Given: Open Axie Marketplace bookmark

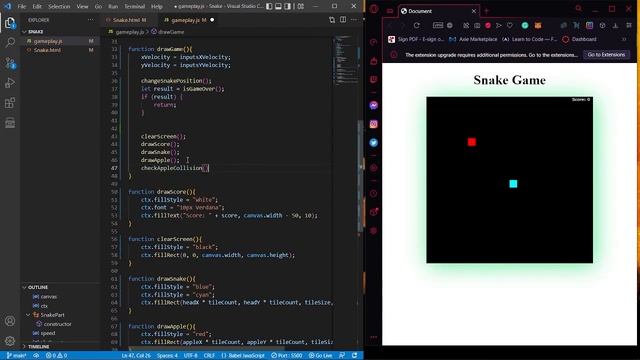Looking at the screenshot, I should tap(473, 39).
